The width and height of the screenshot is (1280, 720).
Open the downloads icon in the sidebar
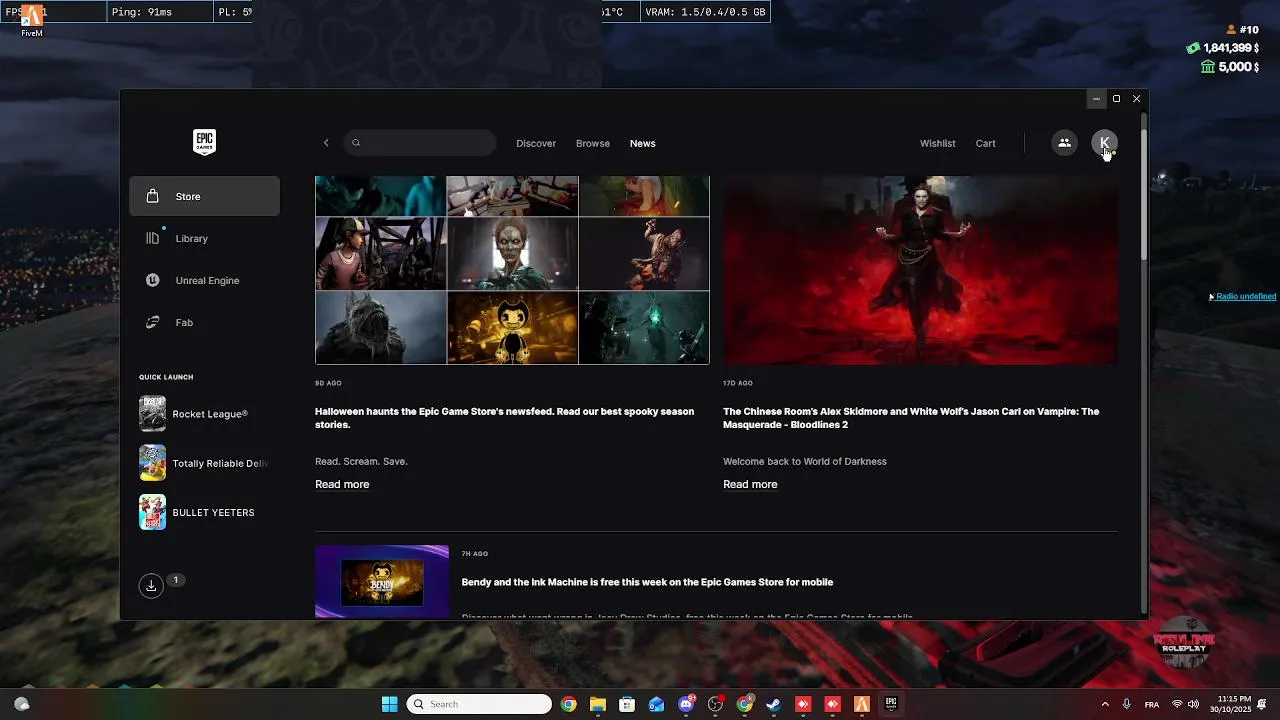coord(151,586)
